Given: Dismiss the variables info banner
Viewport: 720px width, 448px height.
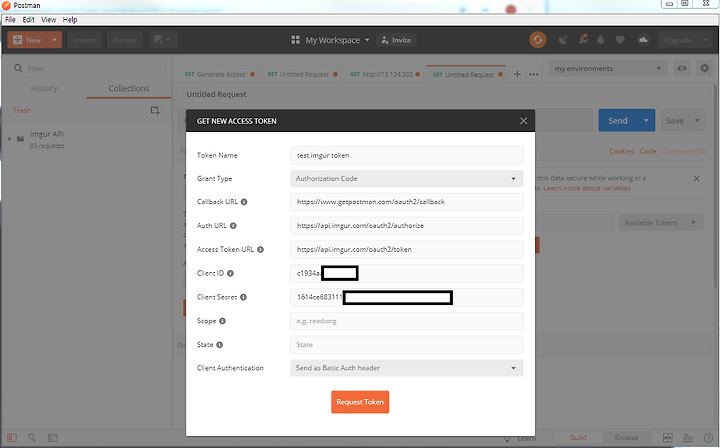Looking at the screenshot, I should pyautogui.click(x=697, y=179).
